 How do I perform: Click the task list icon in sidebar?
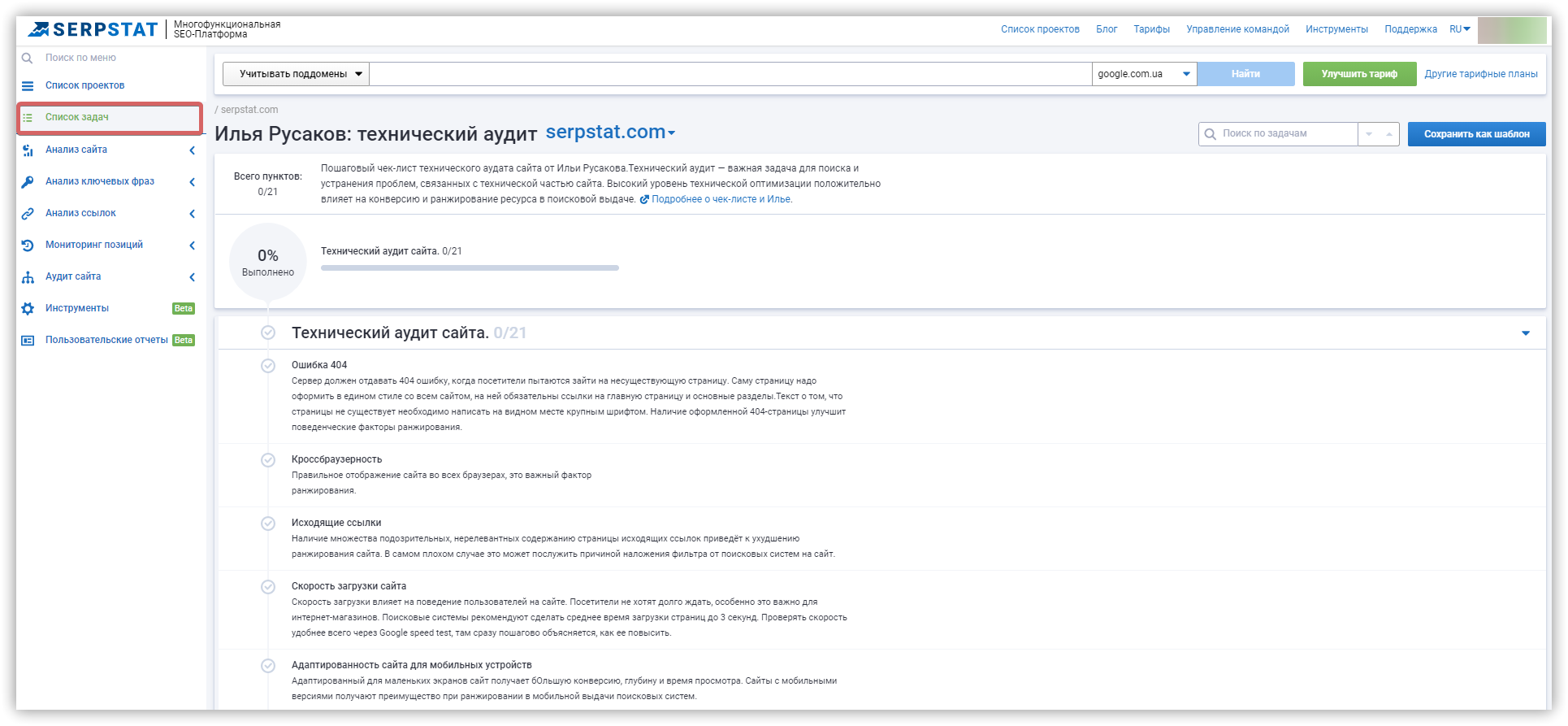28,118
